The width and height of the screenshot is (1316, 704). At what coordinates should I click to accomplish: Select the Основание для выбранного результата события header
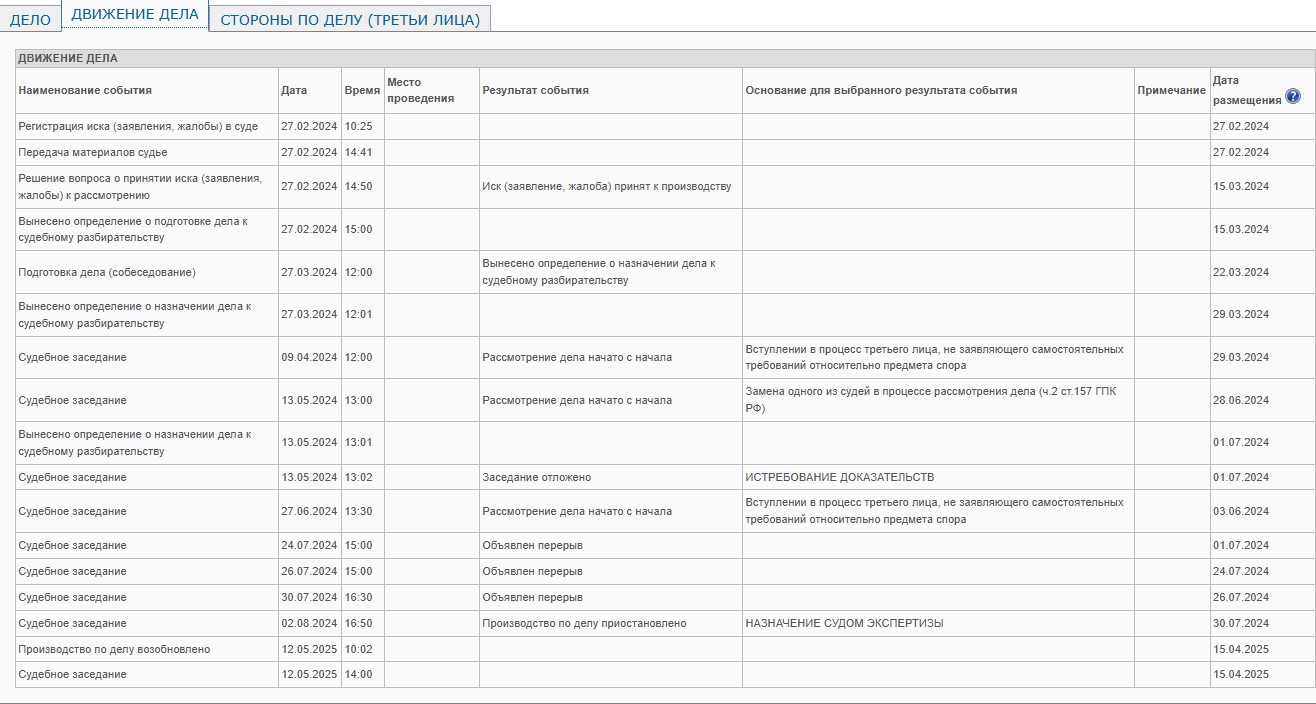point(880,90)
